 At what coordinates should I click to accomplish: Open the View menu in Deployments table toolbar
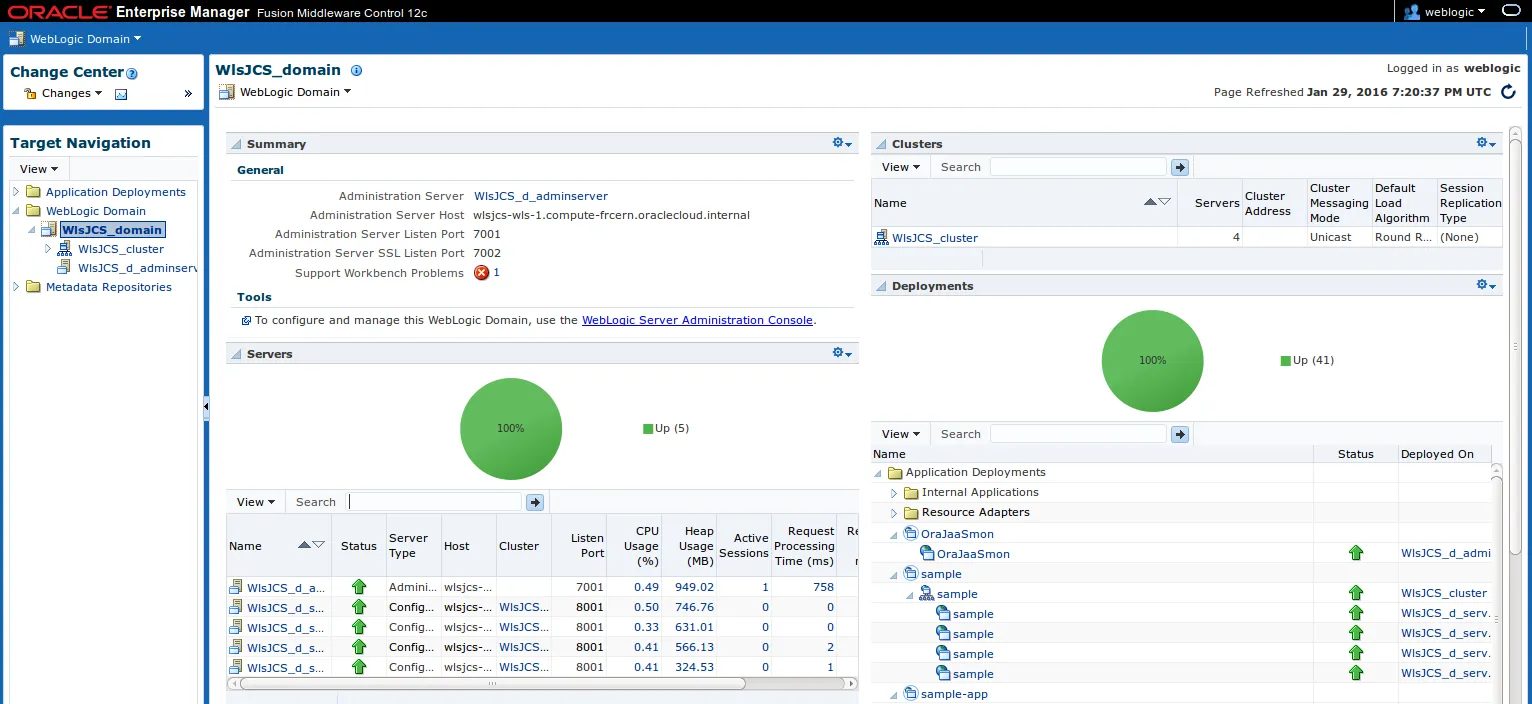(901, 434)
